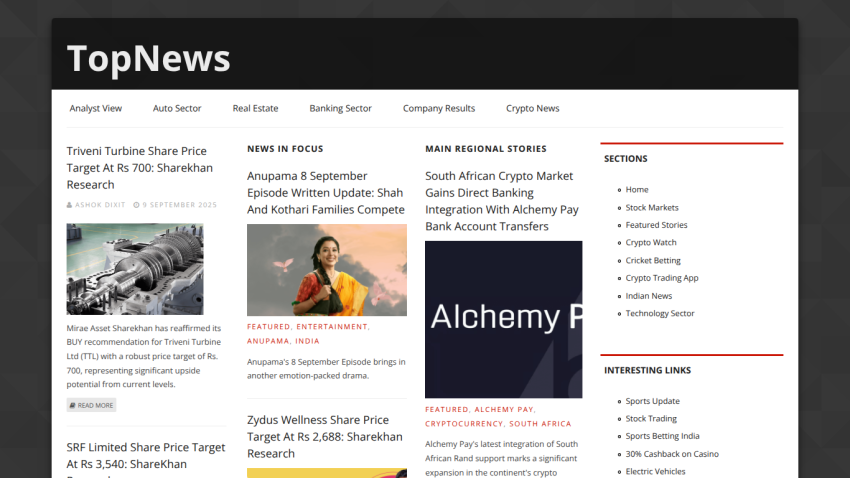Open the Analyst View menu item
Viewport: 850px width, 478px height.
click(x=95, y=108)
